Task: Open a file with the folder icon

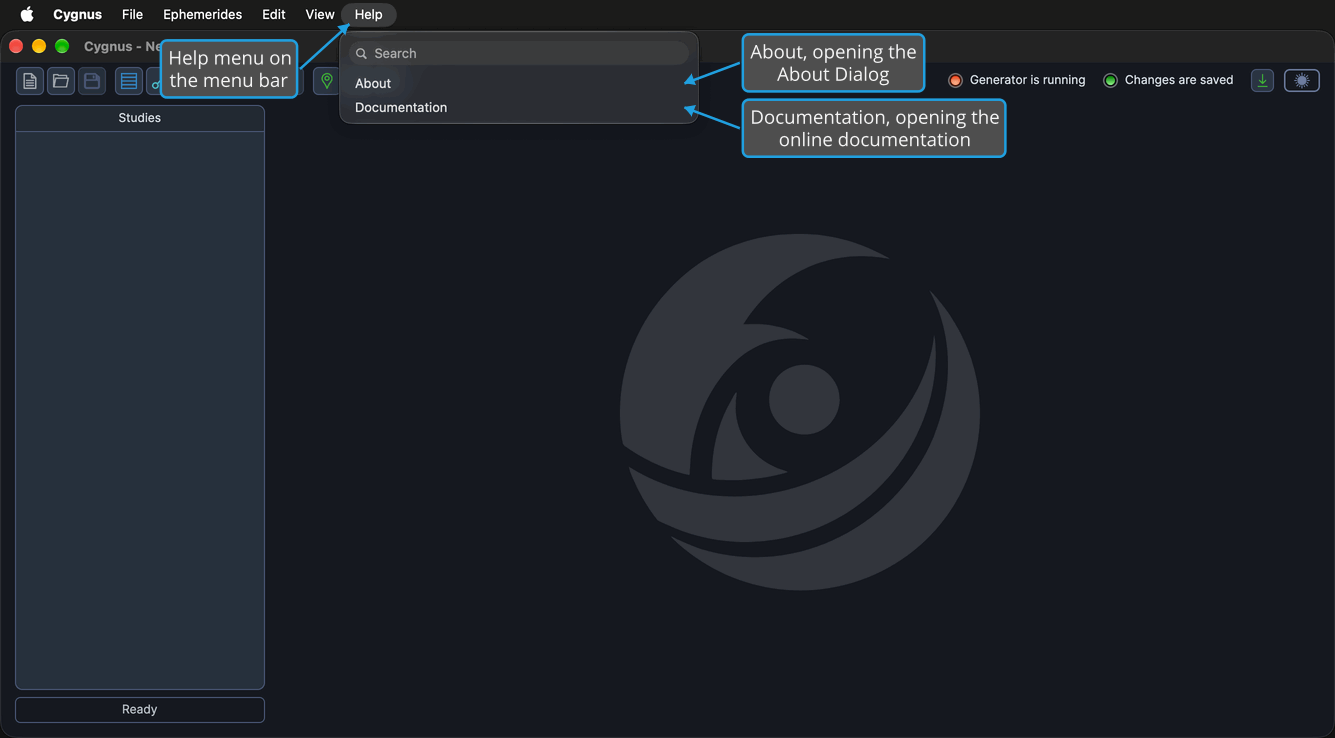Action: tap(61, 81)
